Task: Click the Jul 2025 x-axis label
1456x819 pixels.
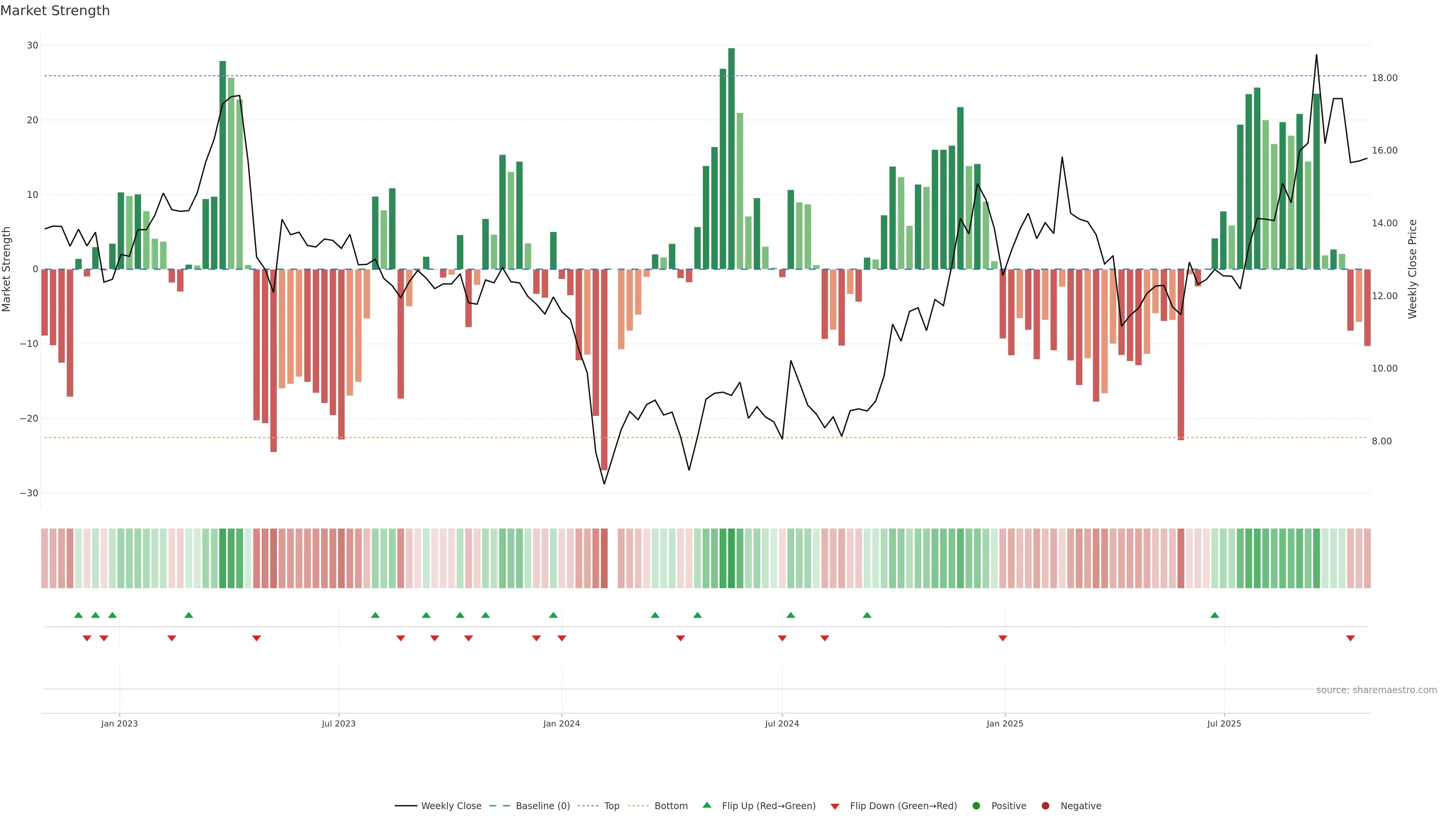Action: tap(1224, 723)
